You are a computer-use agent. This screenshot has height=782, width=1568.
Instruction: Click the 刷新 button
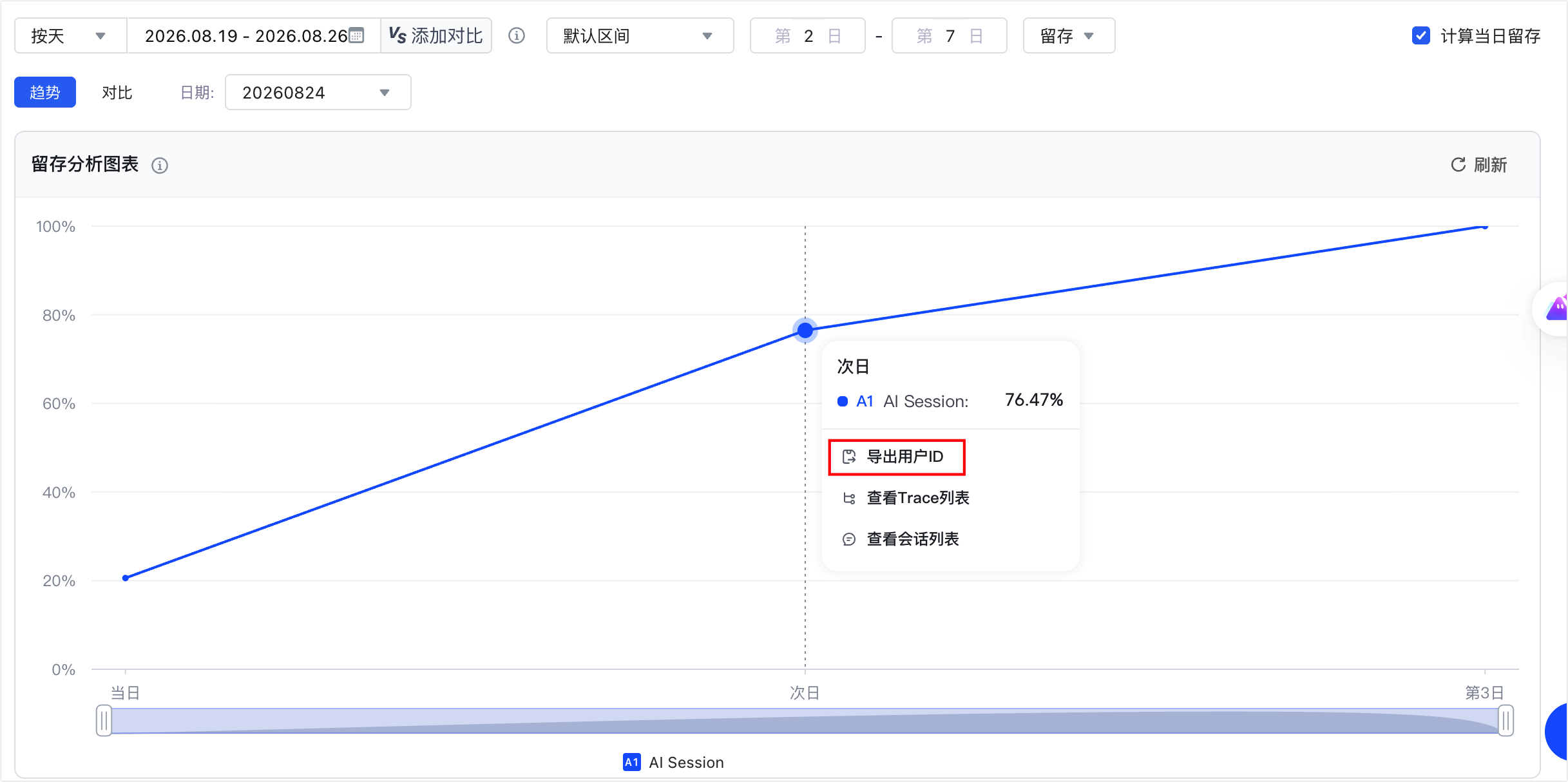(x=1479, y=165)
